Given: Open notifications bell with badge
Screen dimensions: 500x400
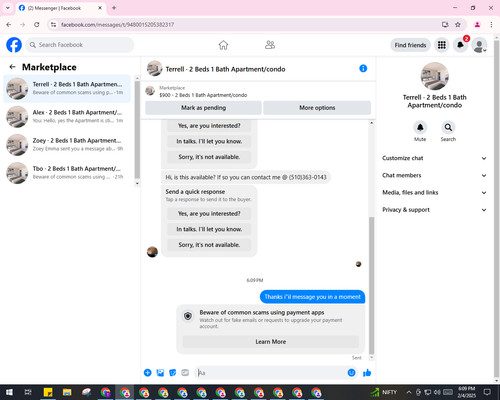Looking at the screenshot, I should (460, 45).
